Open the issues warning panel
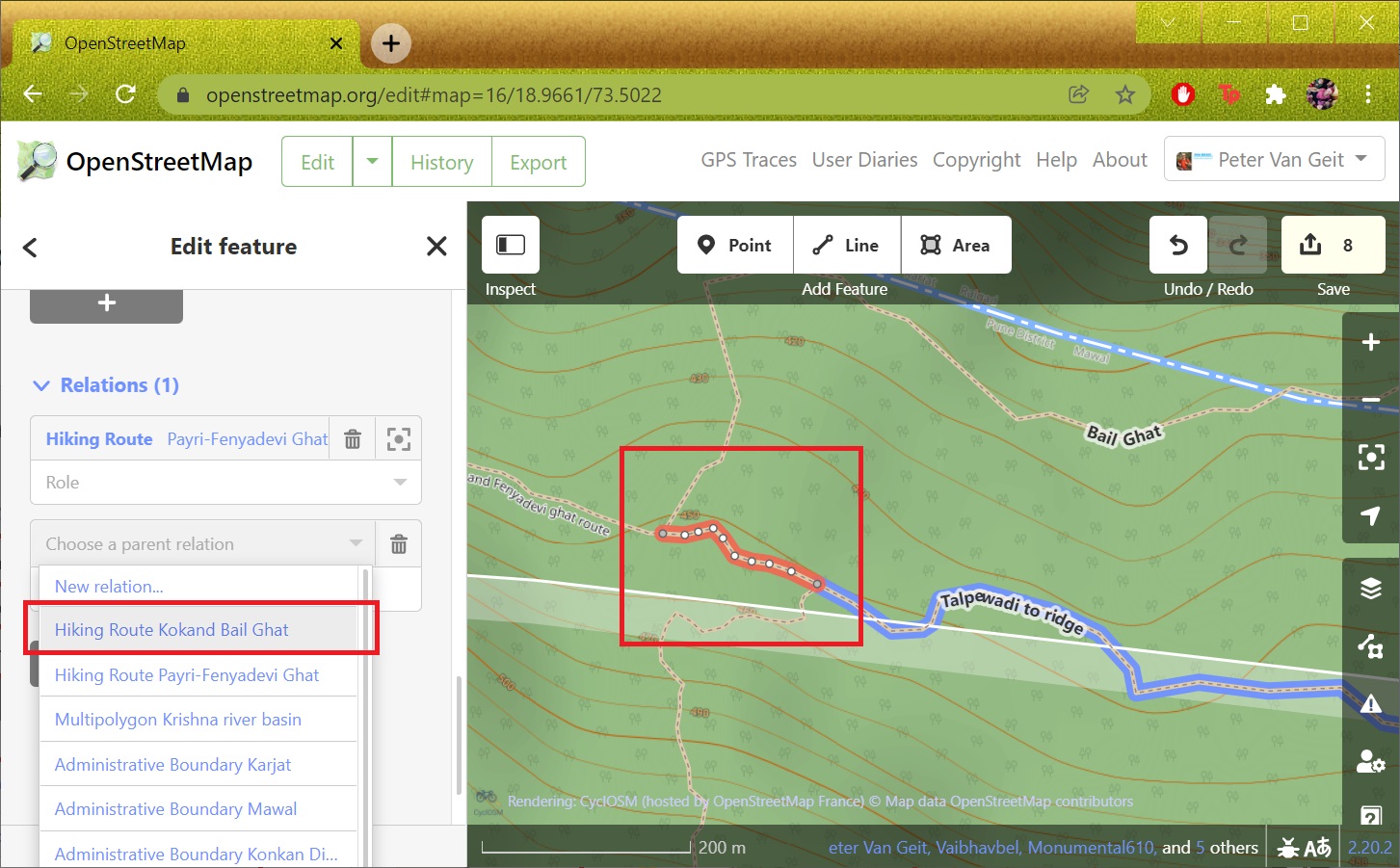Screen dimensions: 1400x868 click(x=1371, y=703)
